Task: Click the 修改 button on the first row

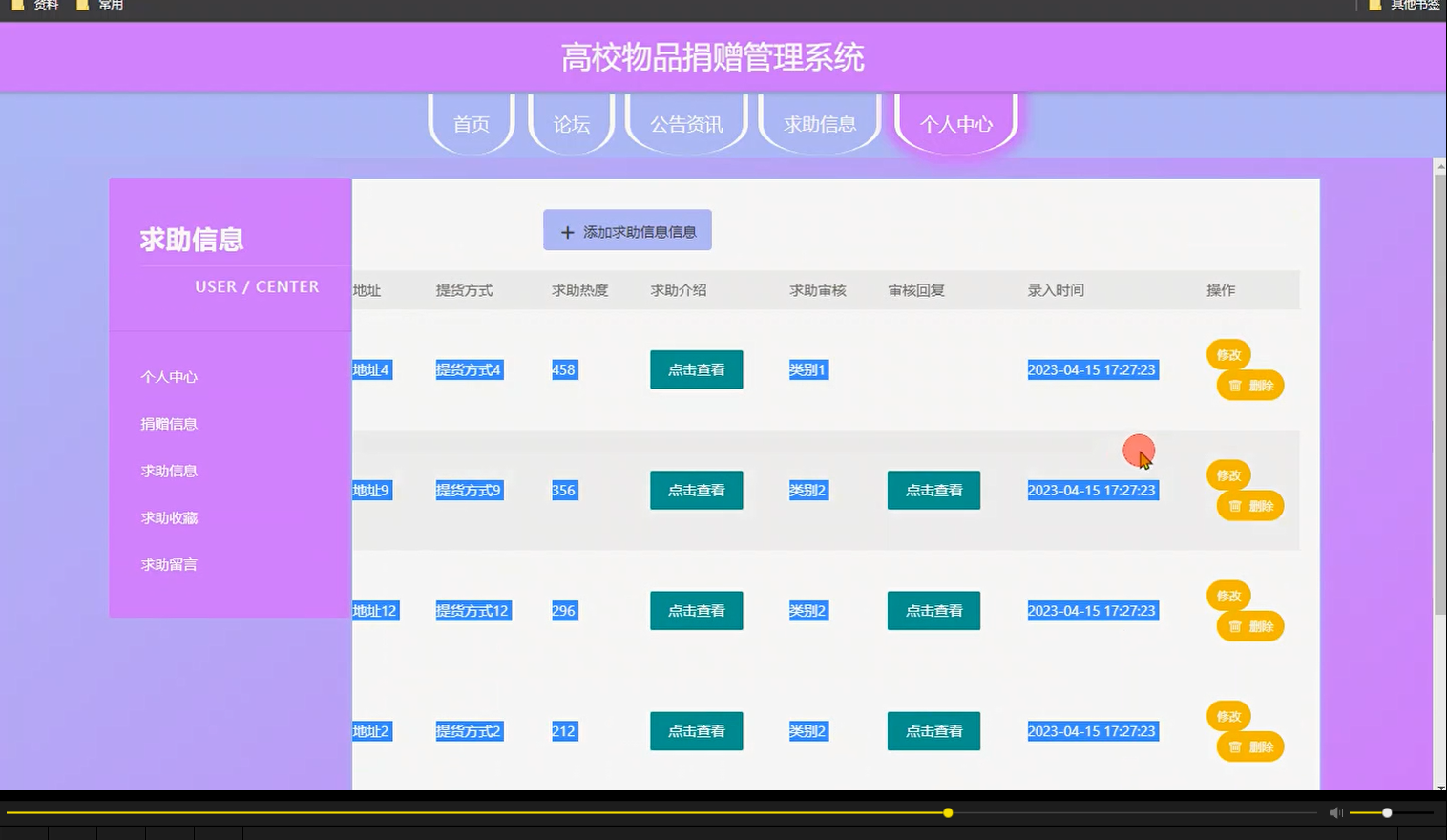Action: [x=1227, y=354]
